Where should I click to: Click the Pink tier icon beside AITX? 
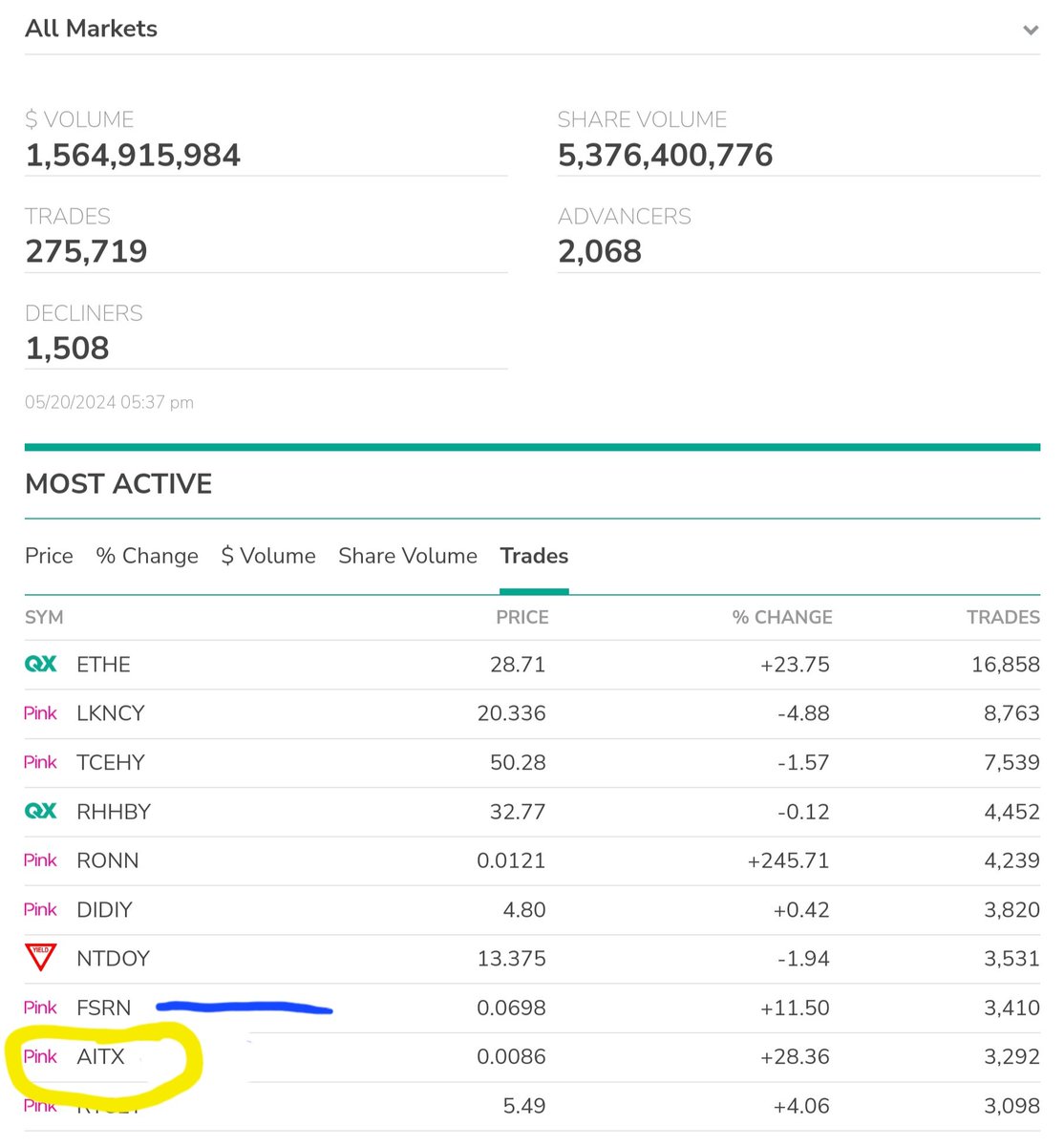point(41,1056)
